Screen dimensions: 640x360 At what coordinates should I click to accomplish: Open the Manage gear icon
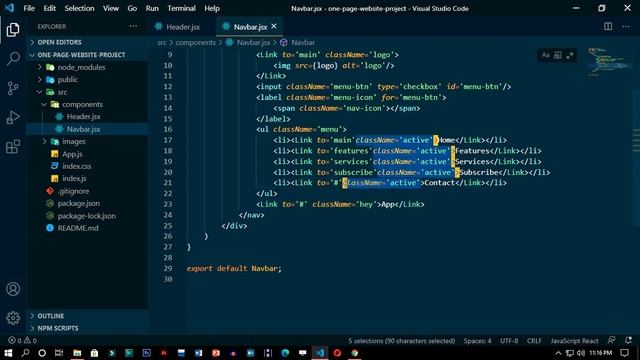coord(13,318)
